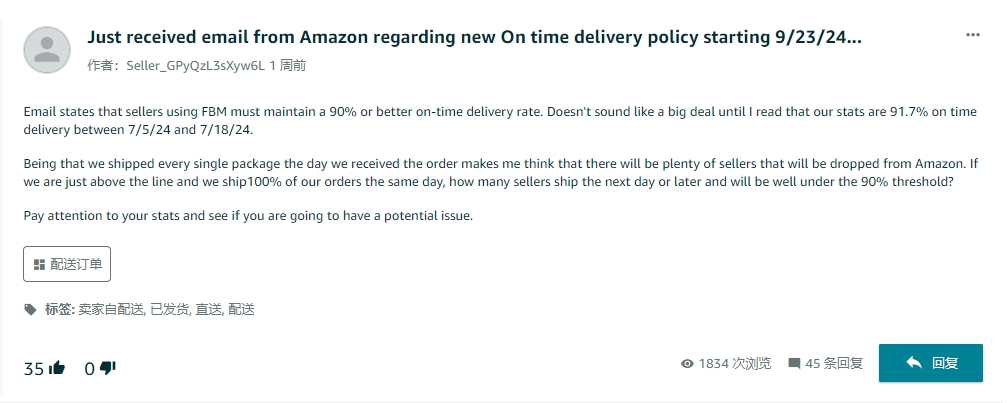The image size is (1007, 403).
Task: Select the 卖家自配送 tag
Action: [110, 310]
